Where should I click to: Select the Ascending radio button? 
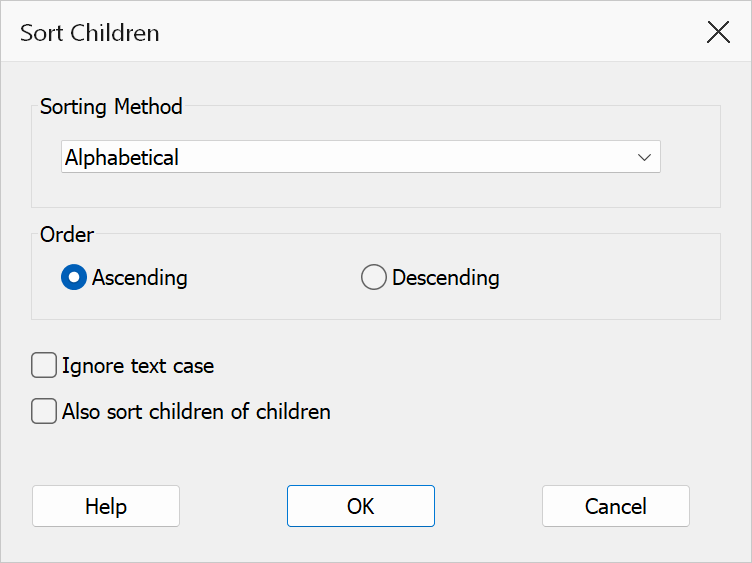click(x=74, y=277)
